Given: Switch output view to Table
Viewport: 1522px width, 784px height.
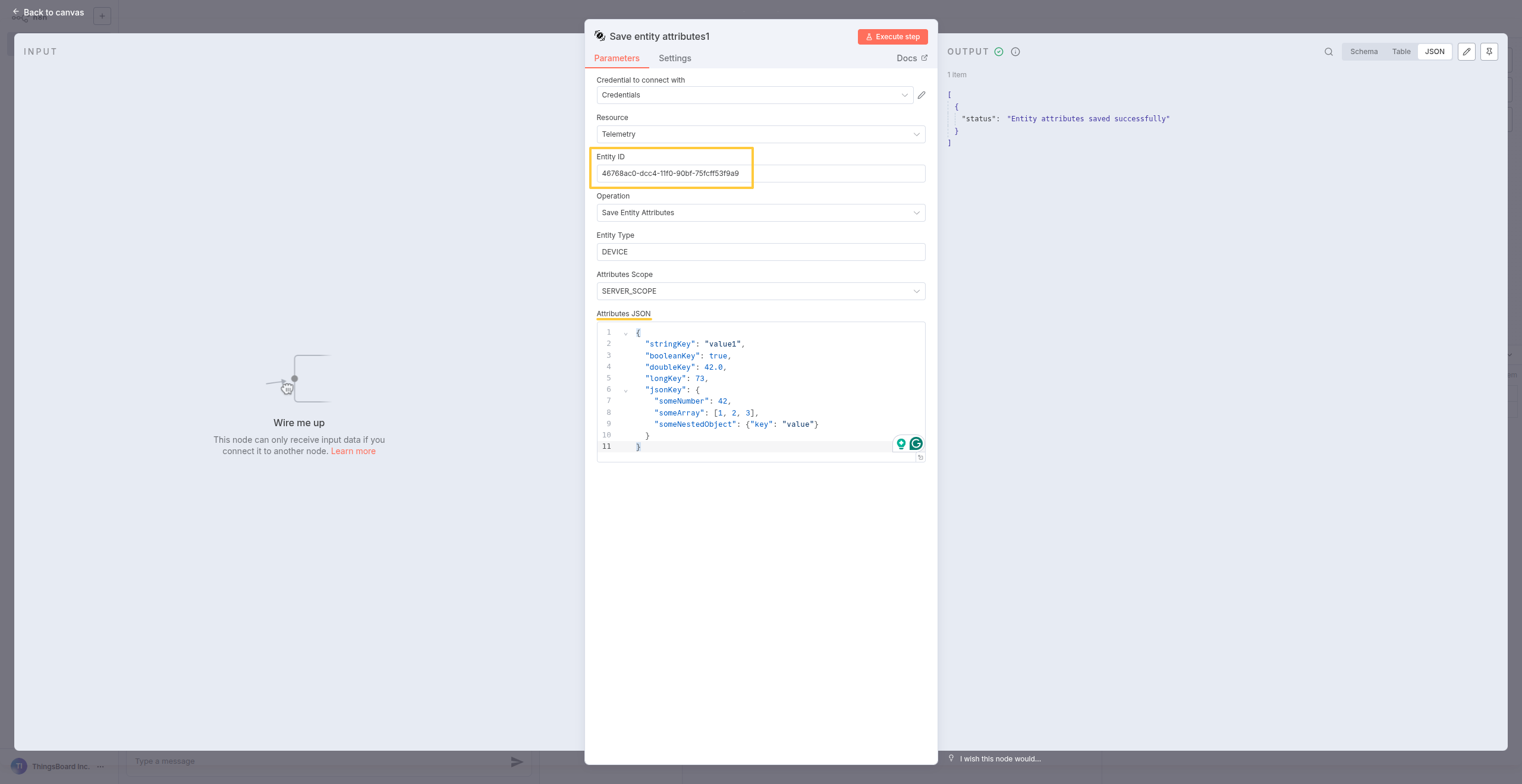Looking at the screenshot, I should (1401, 52).
